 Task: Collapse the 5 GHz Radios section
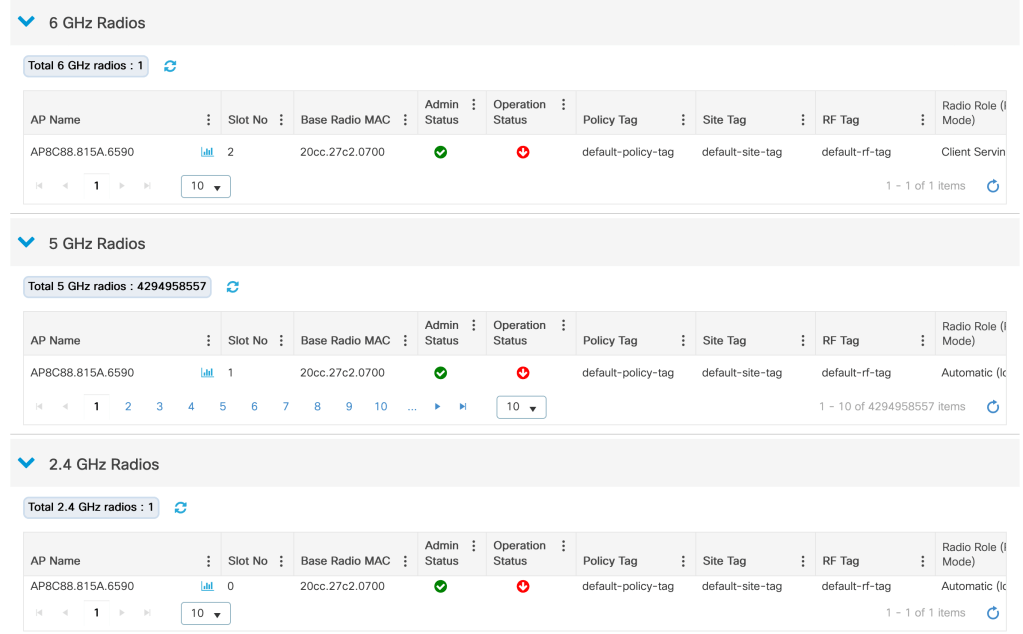point(27,243)
